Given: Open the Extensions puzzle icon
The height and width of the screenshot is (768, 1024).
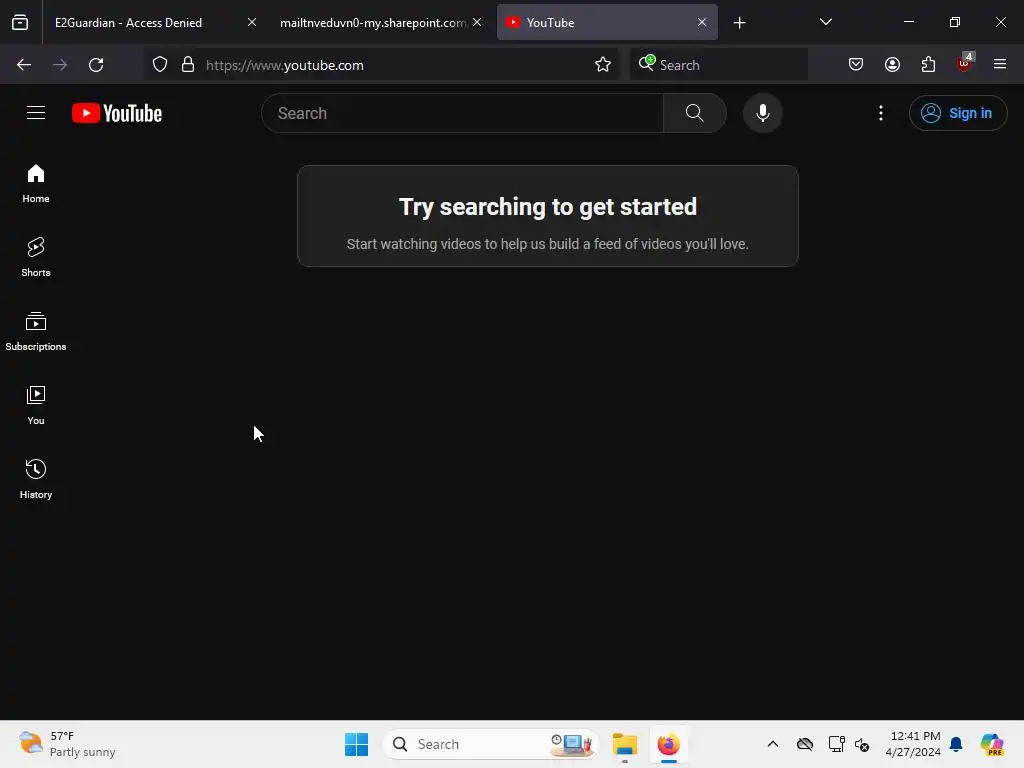Looking at the screenshot, I should pos(928,65).
